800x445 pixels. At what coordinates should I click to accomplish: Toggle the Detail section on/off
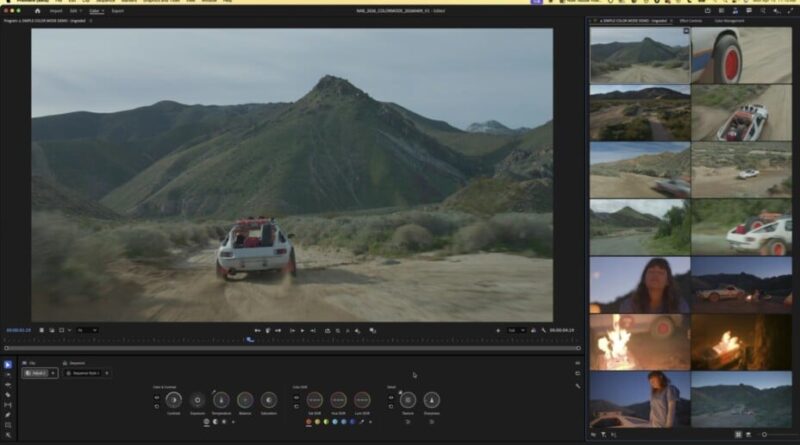click(391, 398)
